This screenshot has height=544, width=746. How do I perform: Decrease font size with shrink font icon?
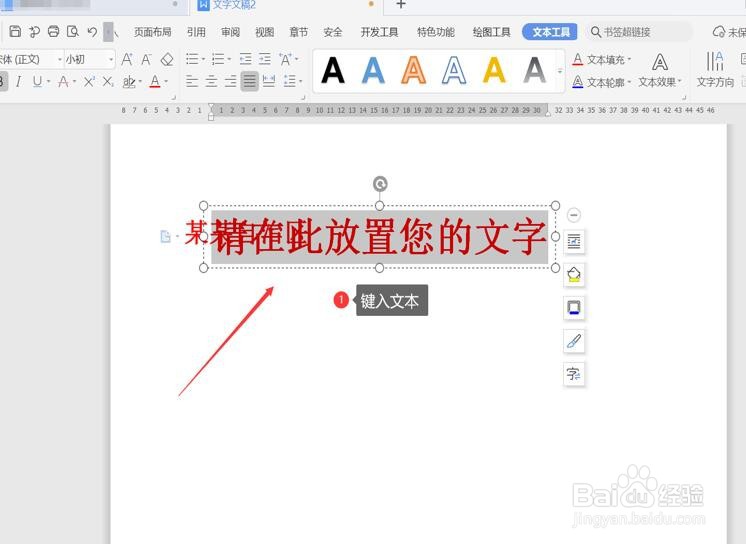[146, 59]
